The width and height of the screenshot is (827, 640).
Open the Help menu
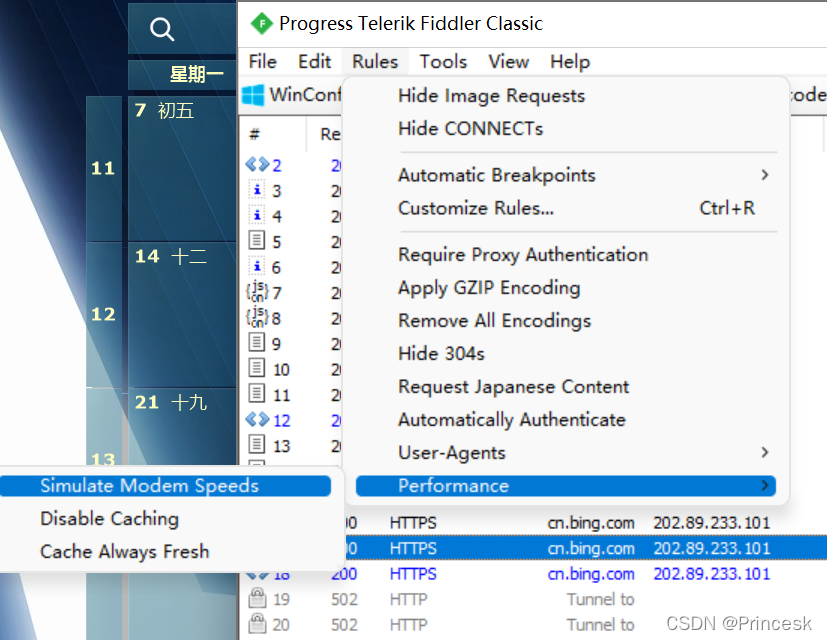click(570, 62)
